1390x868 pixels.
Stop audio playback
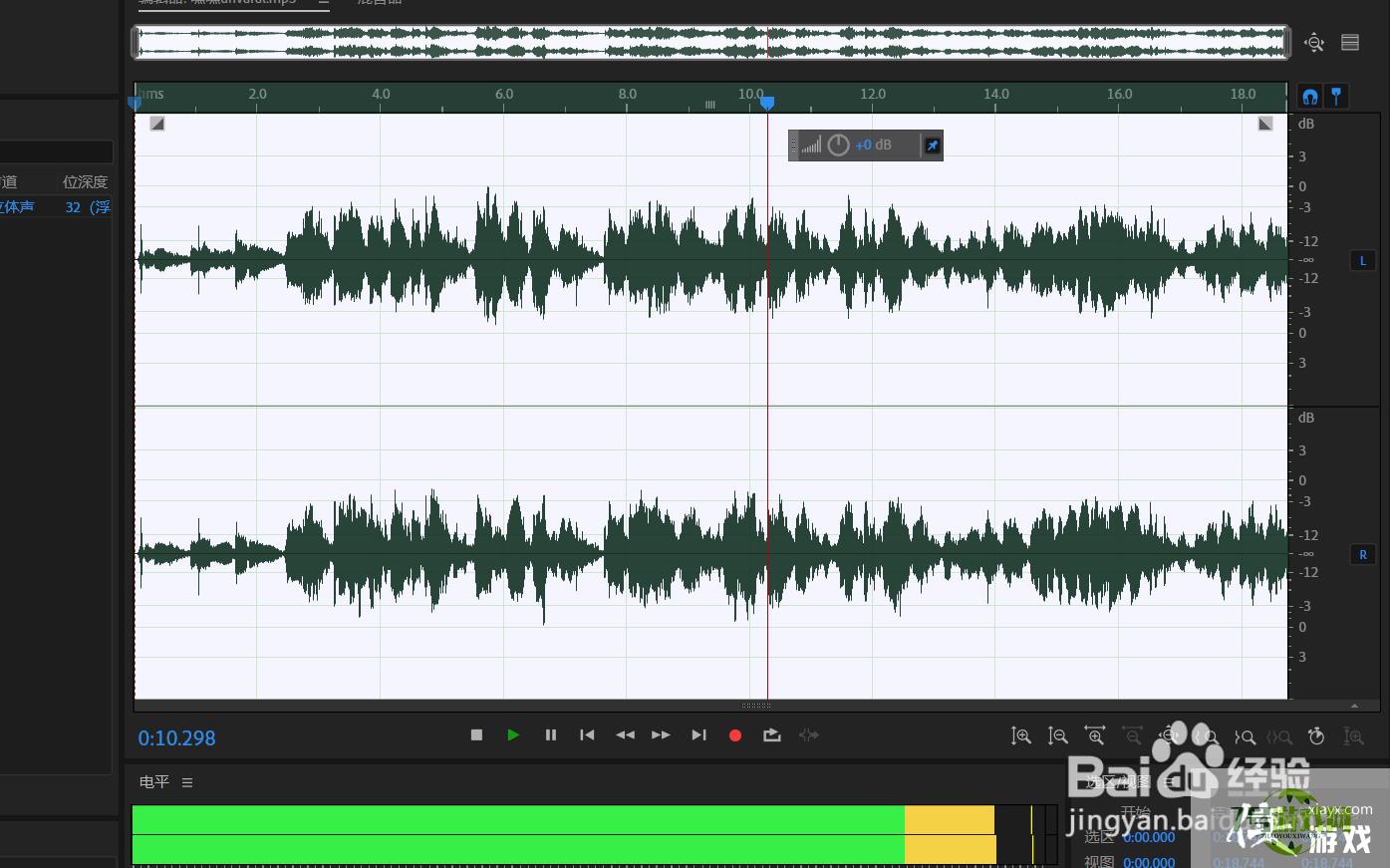click(x=476, y=735)
